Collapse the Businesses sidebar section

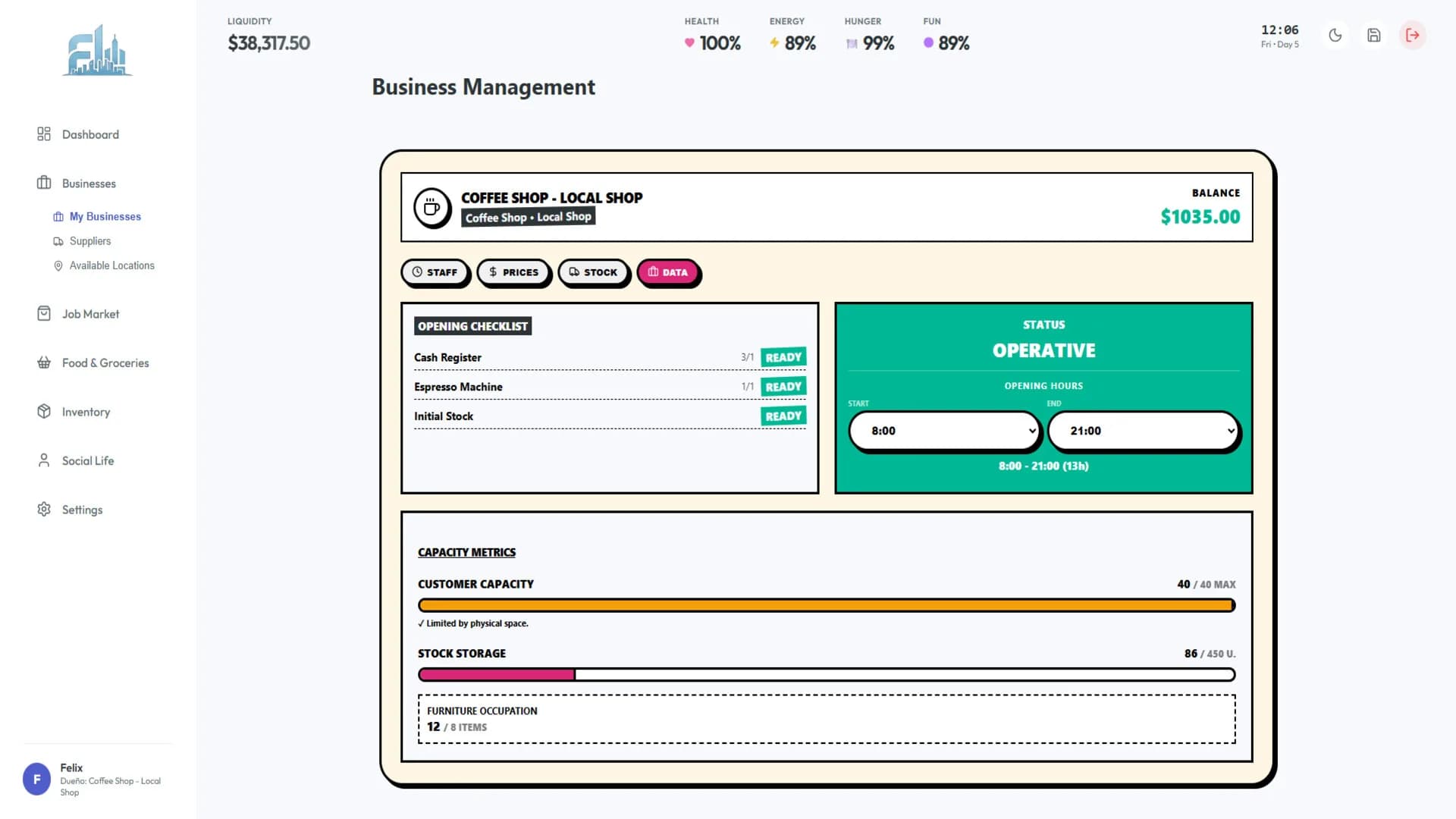[89, 184]
